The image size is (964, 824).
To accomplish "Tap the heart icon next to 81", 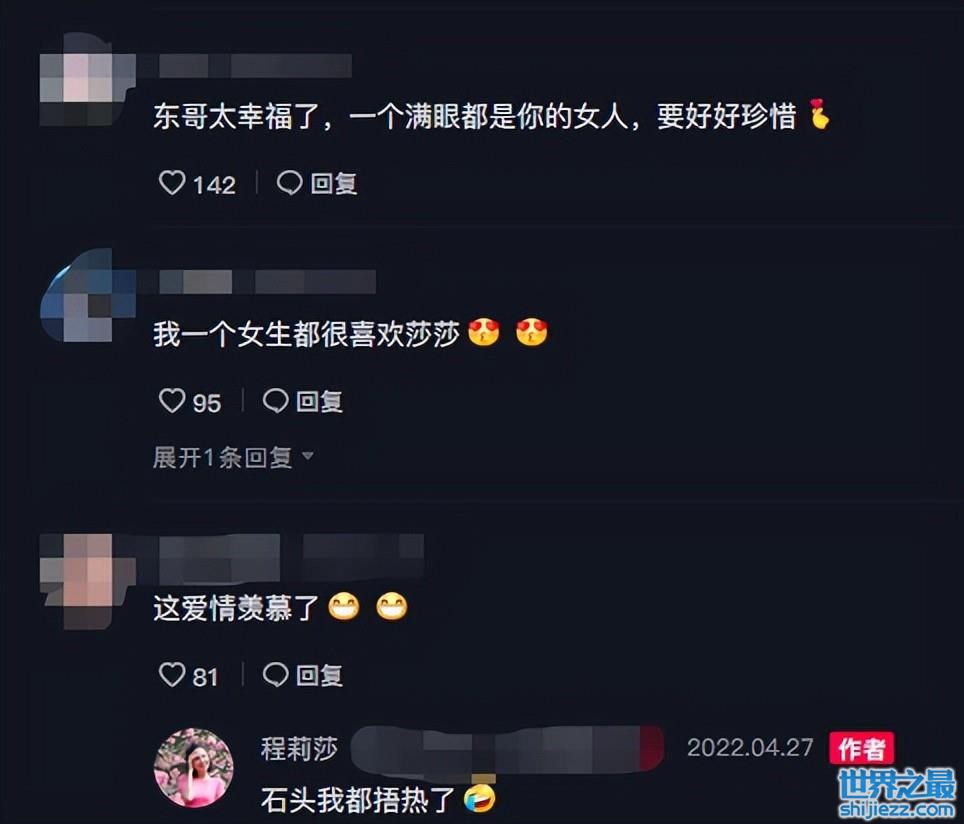I will coord(172,675).
